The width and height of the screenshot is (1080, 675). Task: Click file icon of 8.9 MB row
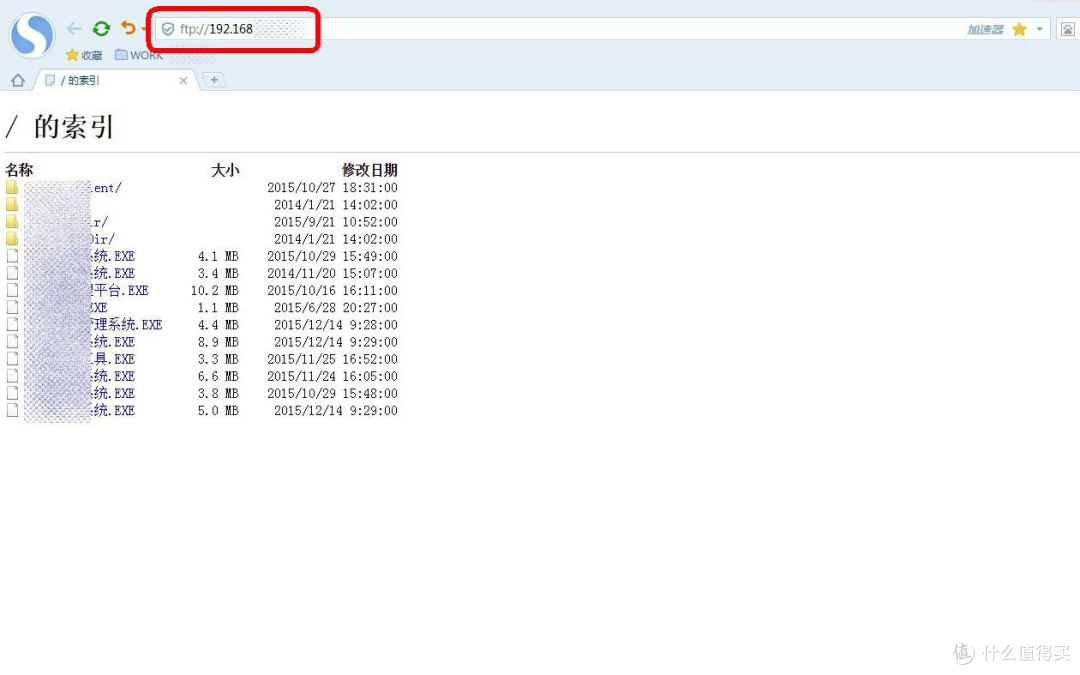click(12, 342)
